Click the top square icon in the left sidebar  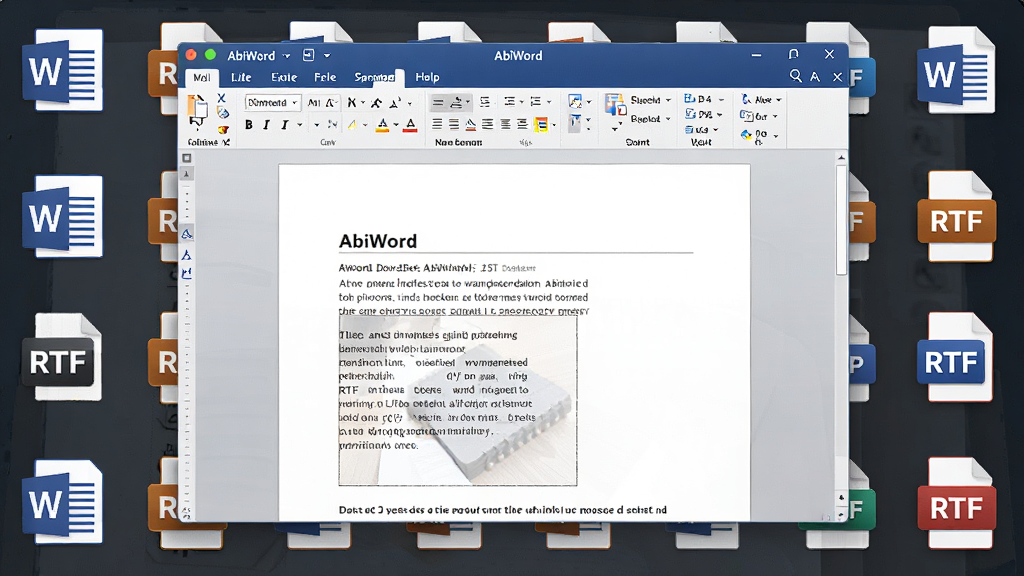coord(187,158)
